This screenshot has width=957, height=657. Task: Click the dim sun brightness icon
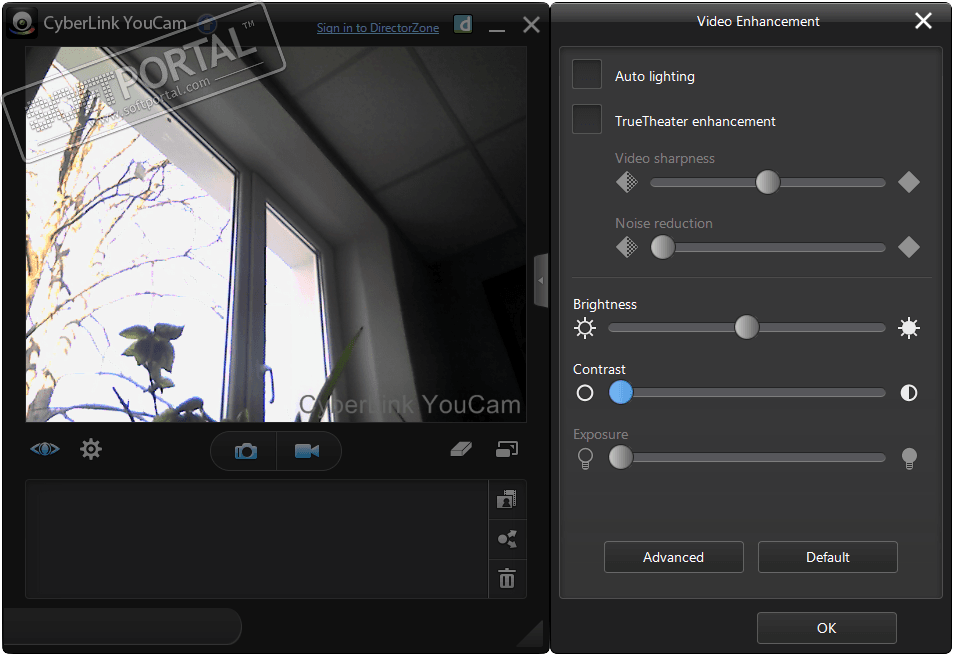(x=585, y=328)
